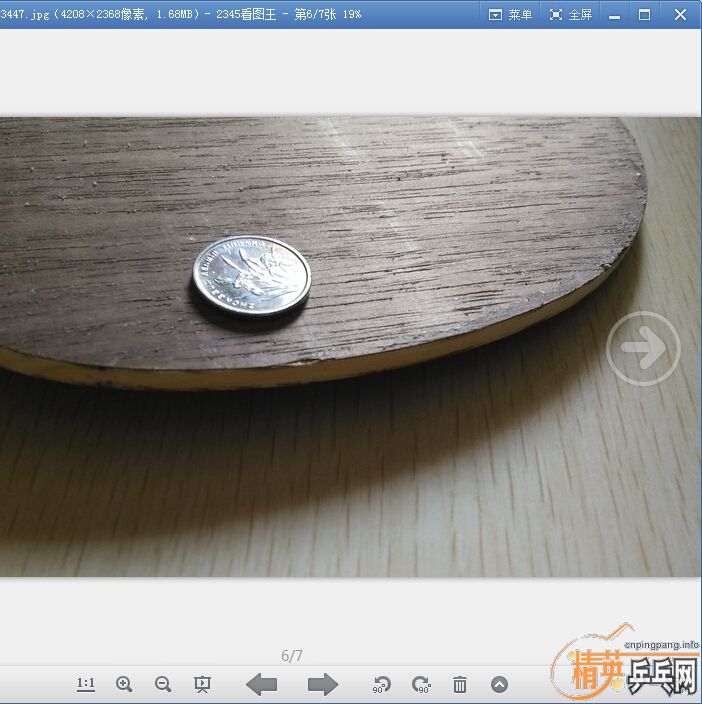Viewport: 702px width, 704px height.
Task: Click the 6/7 image counter
Action: tap(292, 656)
